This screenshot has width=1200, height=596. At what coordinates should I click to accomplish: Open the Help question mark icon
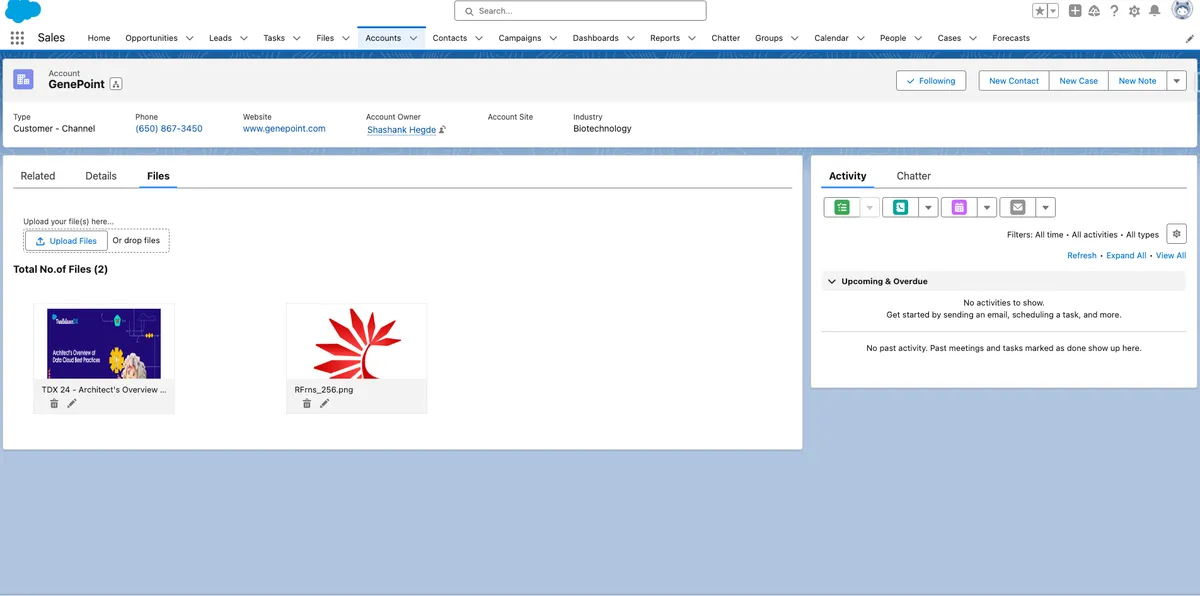pos(1114,11)
